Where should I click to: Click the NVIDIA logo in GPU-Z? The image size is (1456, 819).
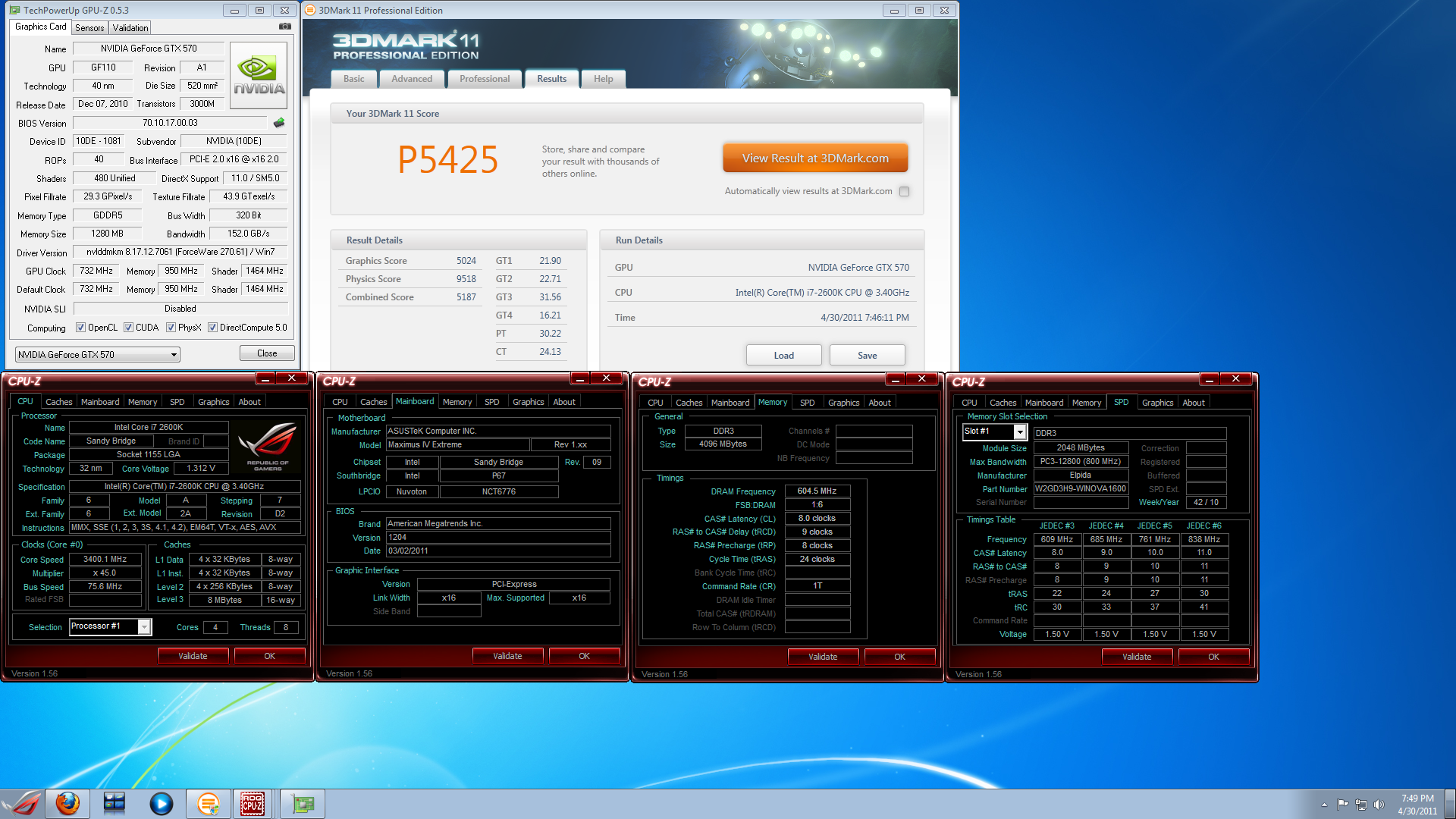(x=259, y=75)
